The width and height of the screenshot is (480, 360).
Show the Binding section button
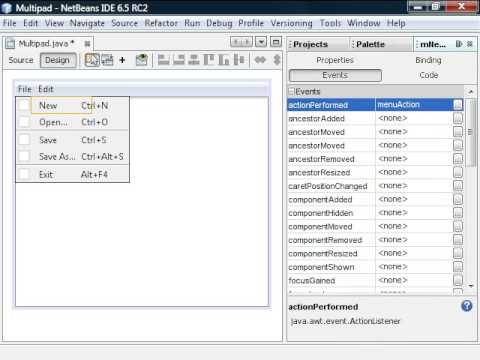coord(428,60)
